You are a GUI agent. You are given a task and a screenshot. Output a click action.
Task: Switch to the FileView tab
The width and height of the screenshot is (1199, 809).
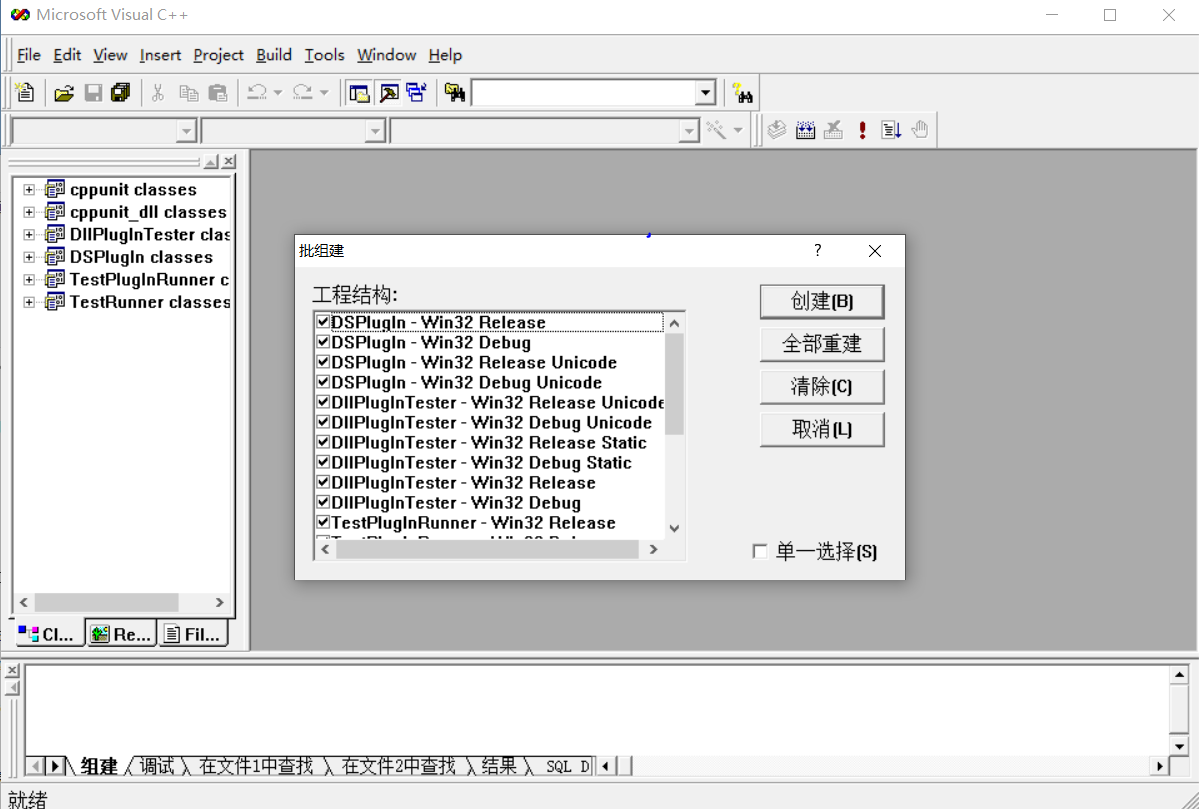pos(193,634)
